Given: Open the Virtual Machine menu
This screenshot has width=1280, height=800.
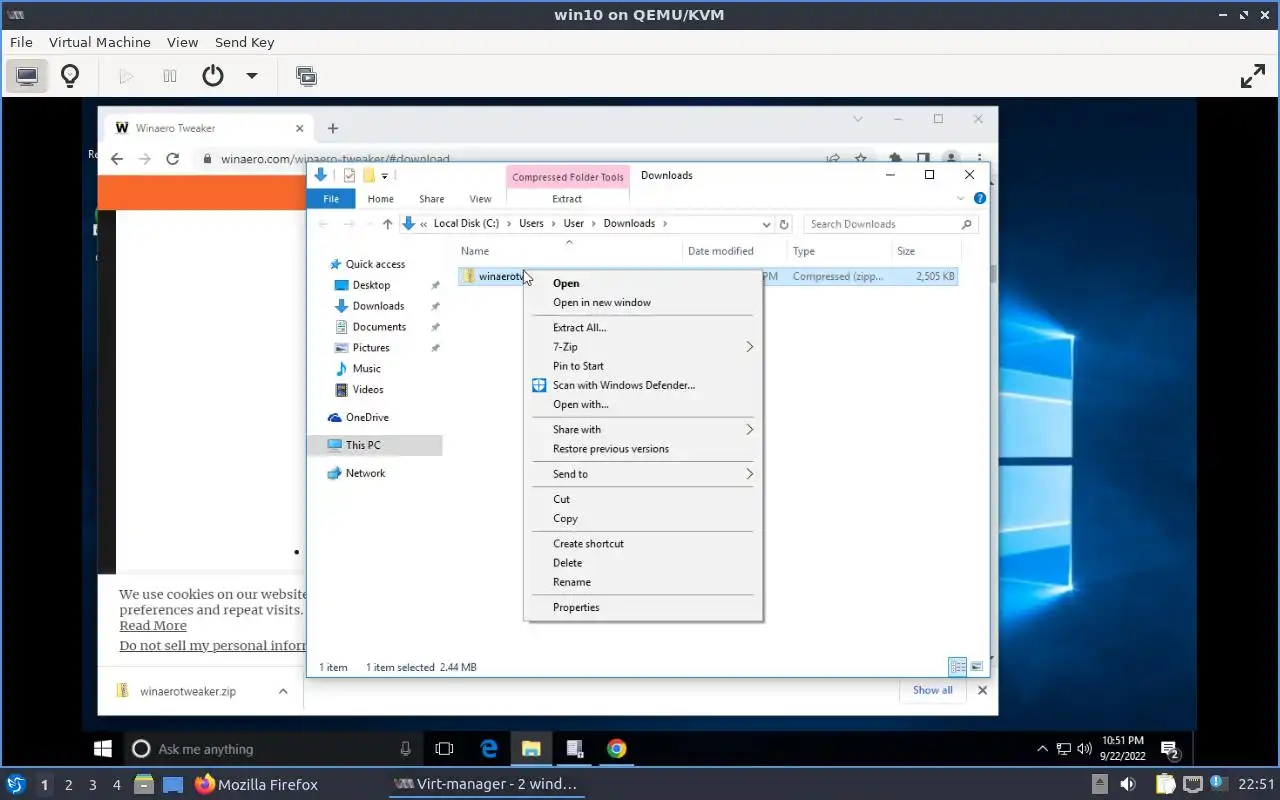Looking at the screenshot, I should pyautogui.click(x=100, y=42).
